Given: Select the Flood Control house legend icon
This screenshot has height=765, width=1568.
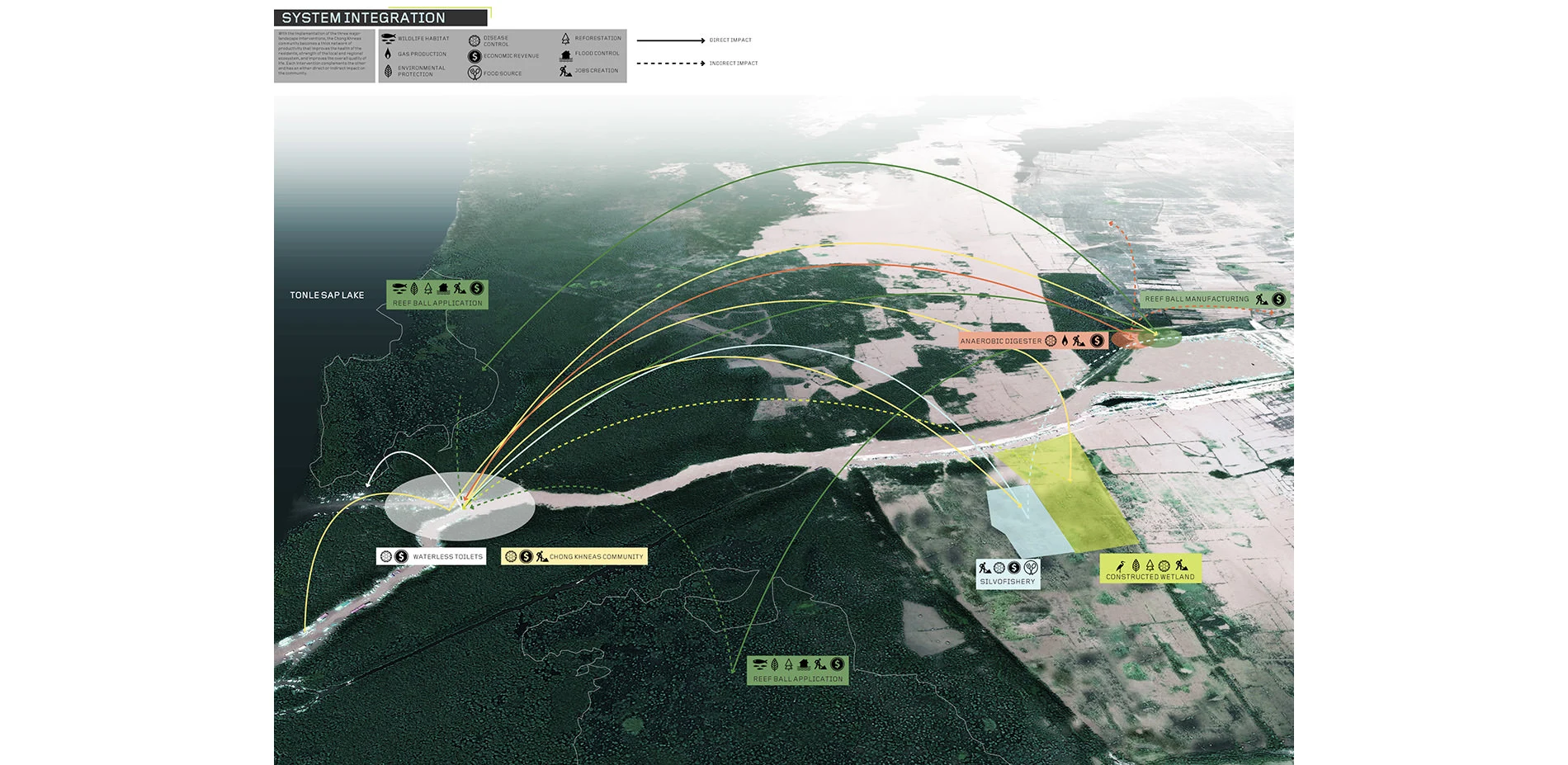Looking at the screenshot, I should (x=565, y=54).
